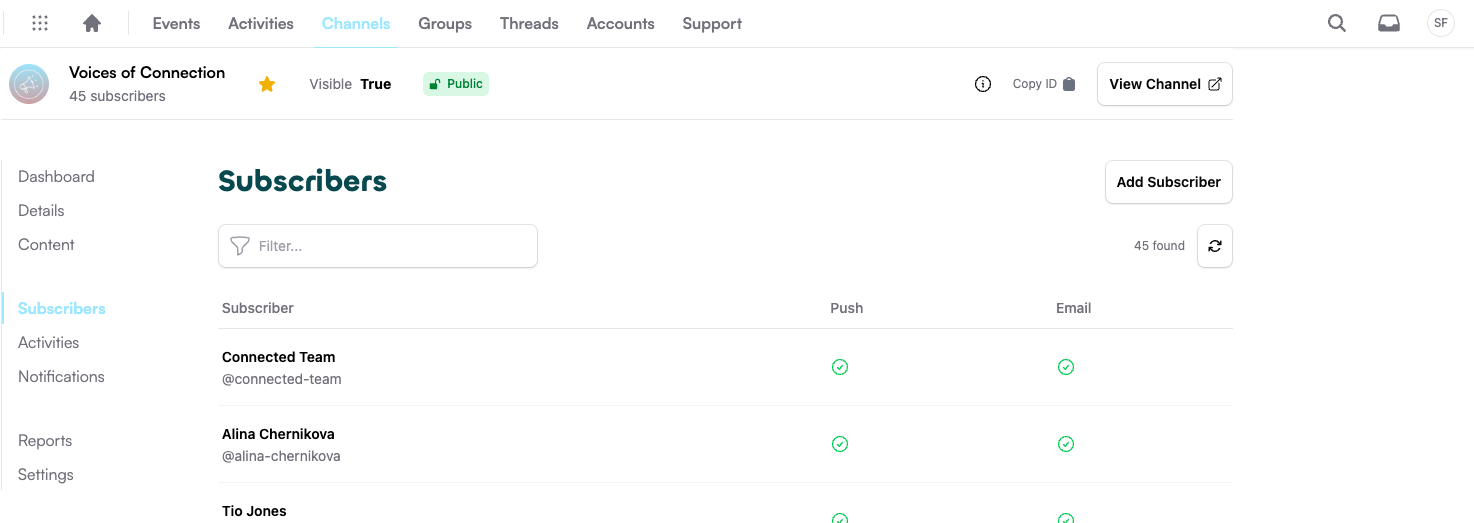
Task: Show channel info via the info icon
Action: click(x=983, y=84)
